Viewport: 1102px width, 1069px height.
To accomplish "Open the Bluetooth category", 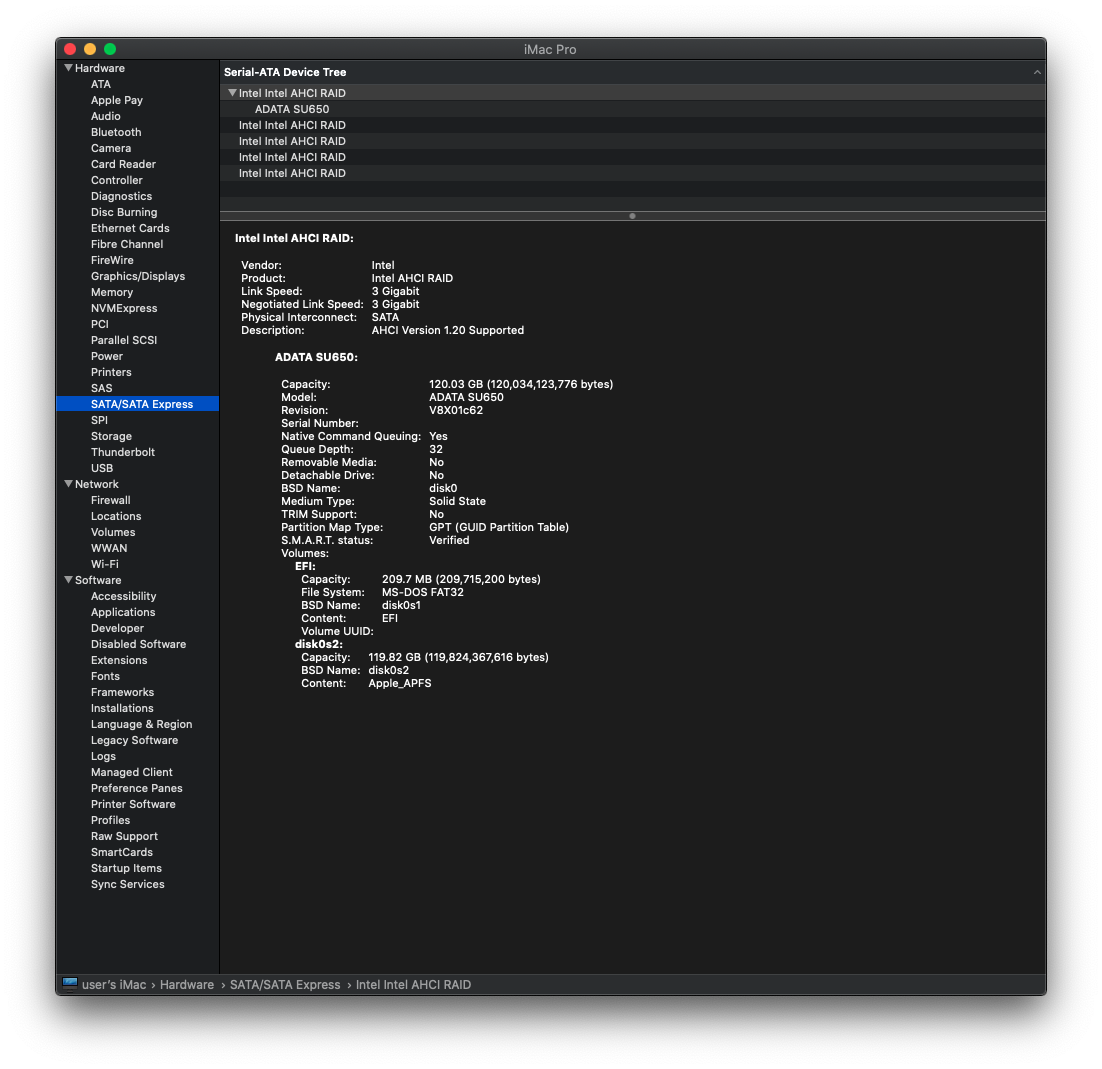I will pyautogui.click(x=116, y=132).
